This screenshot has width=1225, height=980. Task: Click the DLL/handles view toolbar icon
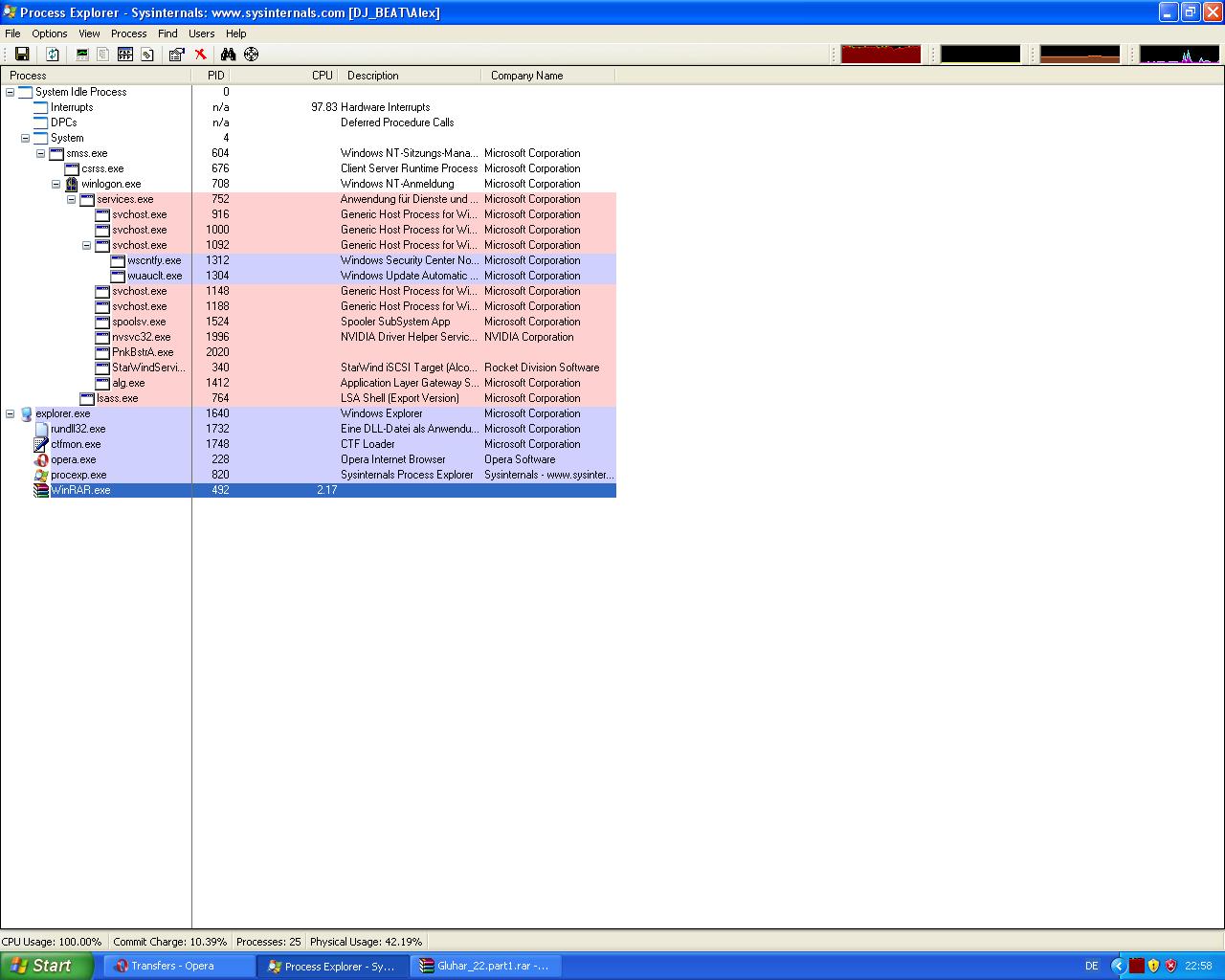[x=147, y=55]
